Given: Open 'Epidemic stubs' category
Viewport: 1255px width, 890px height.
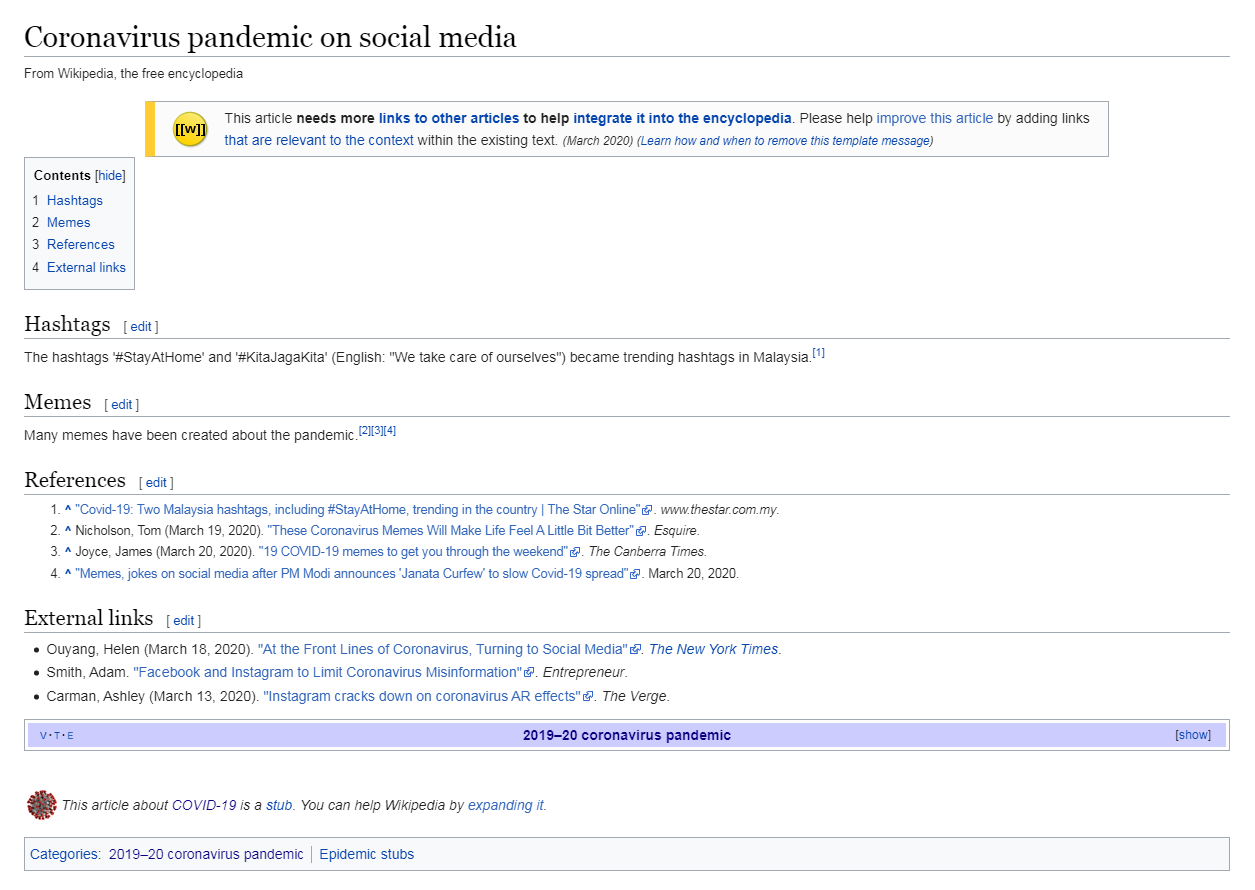Looking at the screenshot, I should 366,854.
